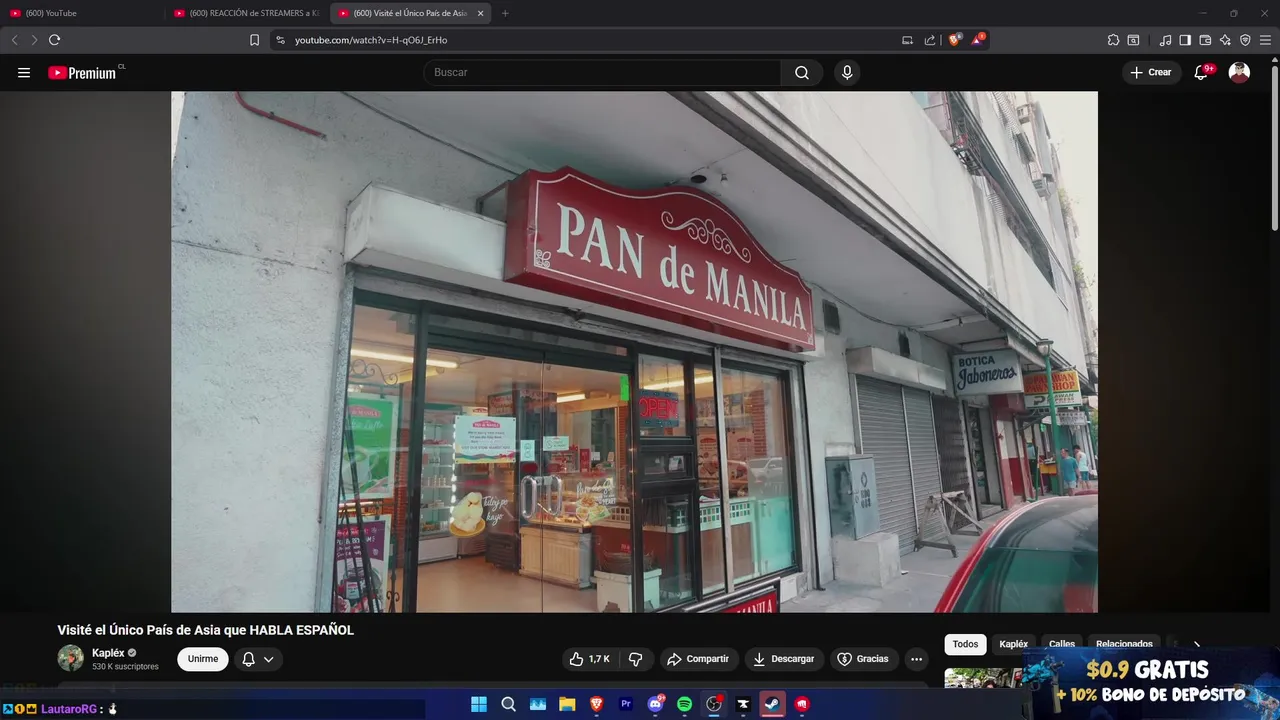
Task: Select the Kapléx filter chip
Action: click(x=1013, y=644)
